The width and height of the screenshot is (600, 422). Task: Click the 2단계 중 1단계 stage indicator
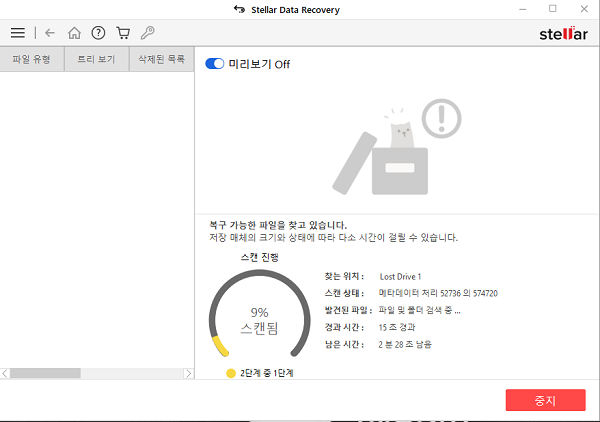point(260,373)
